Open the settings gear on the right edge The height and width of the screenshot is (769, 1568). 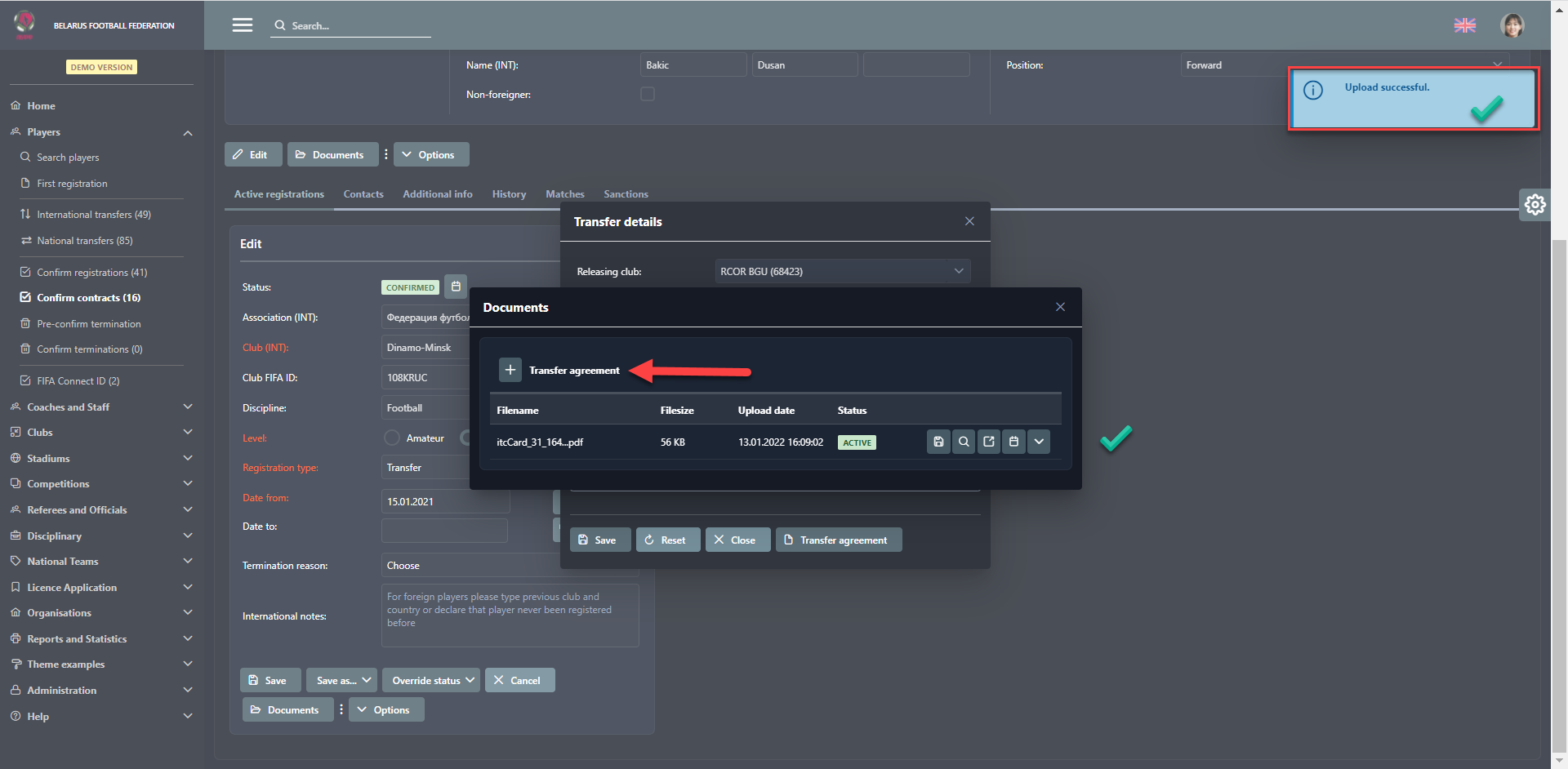1535,205
